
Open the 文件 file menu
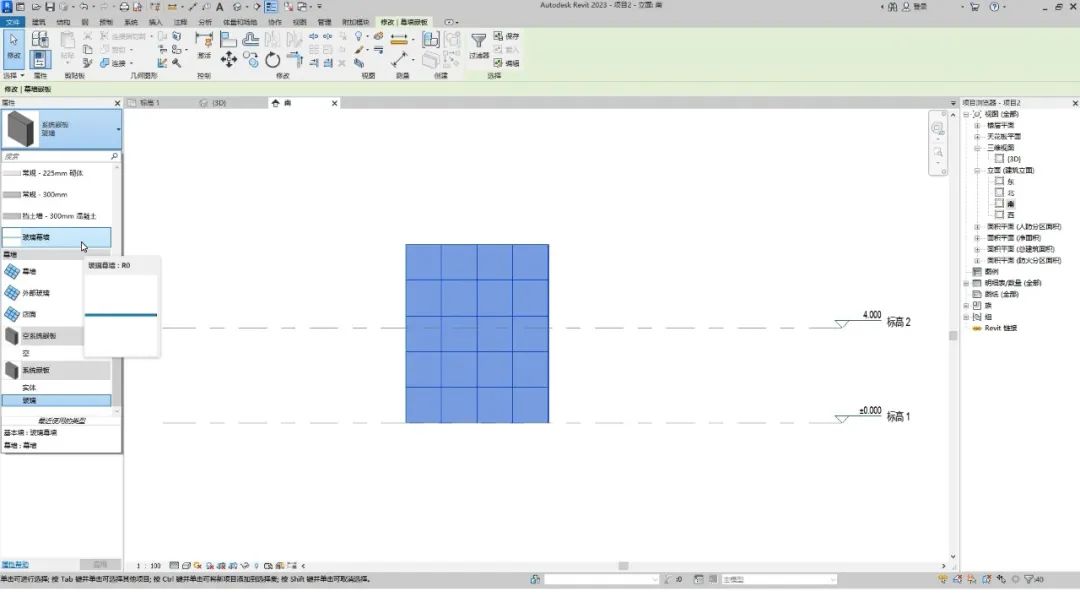(x=12, y=21)
